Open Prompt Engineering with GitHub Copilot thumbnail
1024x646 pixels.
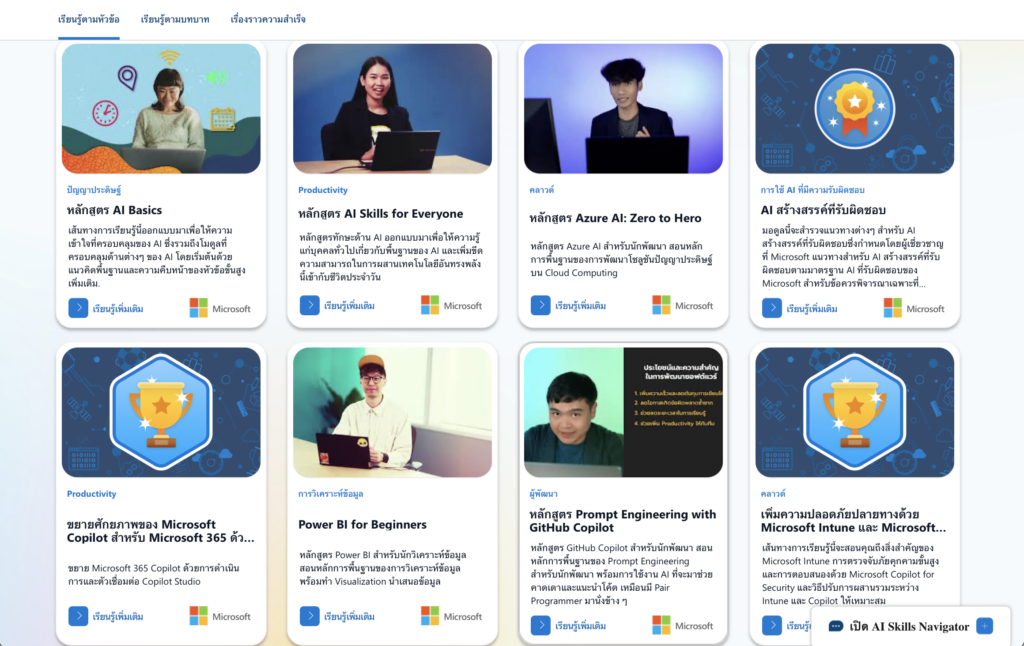click(x=624, y=412)
